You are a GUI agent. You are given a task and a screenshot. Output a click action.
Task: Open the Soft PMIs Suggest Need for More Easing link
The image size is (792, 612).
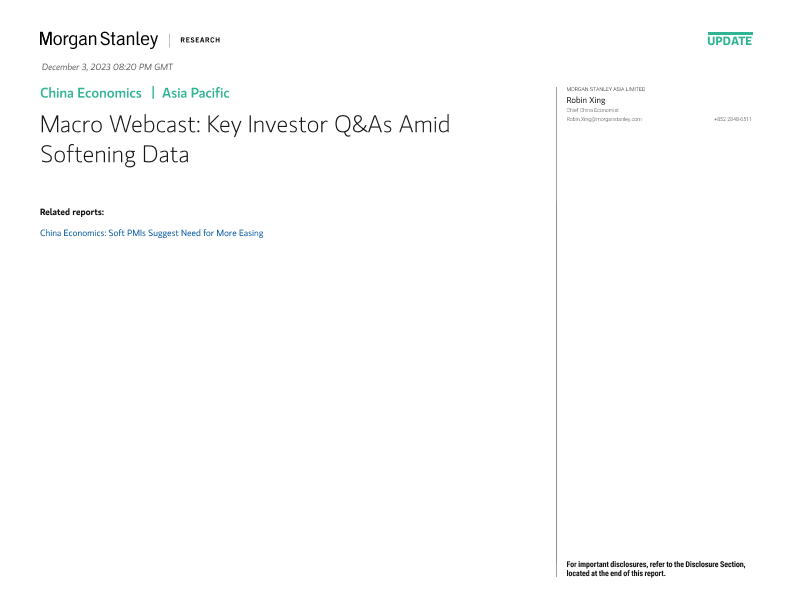(151, 233)
